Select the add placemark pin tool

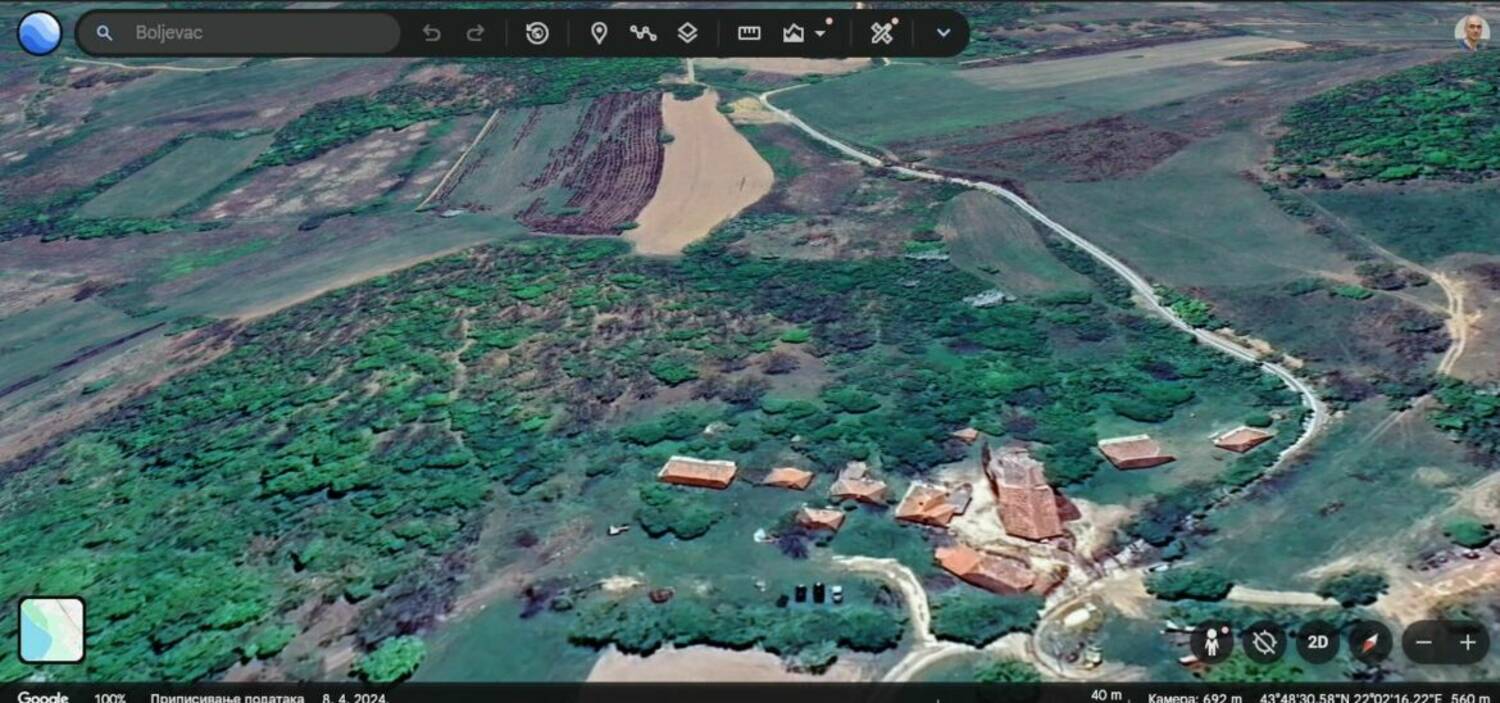pyautogui.click(x=599, y=33)
